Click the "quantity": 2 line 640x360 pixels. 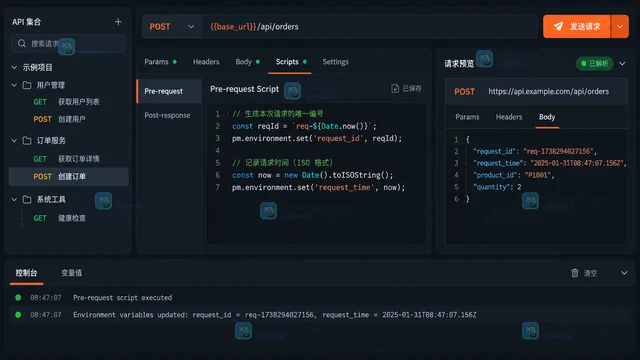(x=497, y=187)
